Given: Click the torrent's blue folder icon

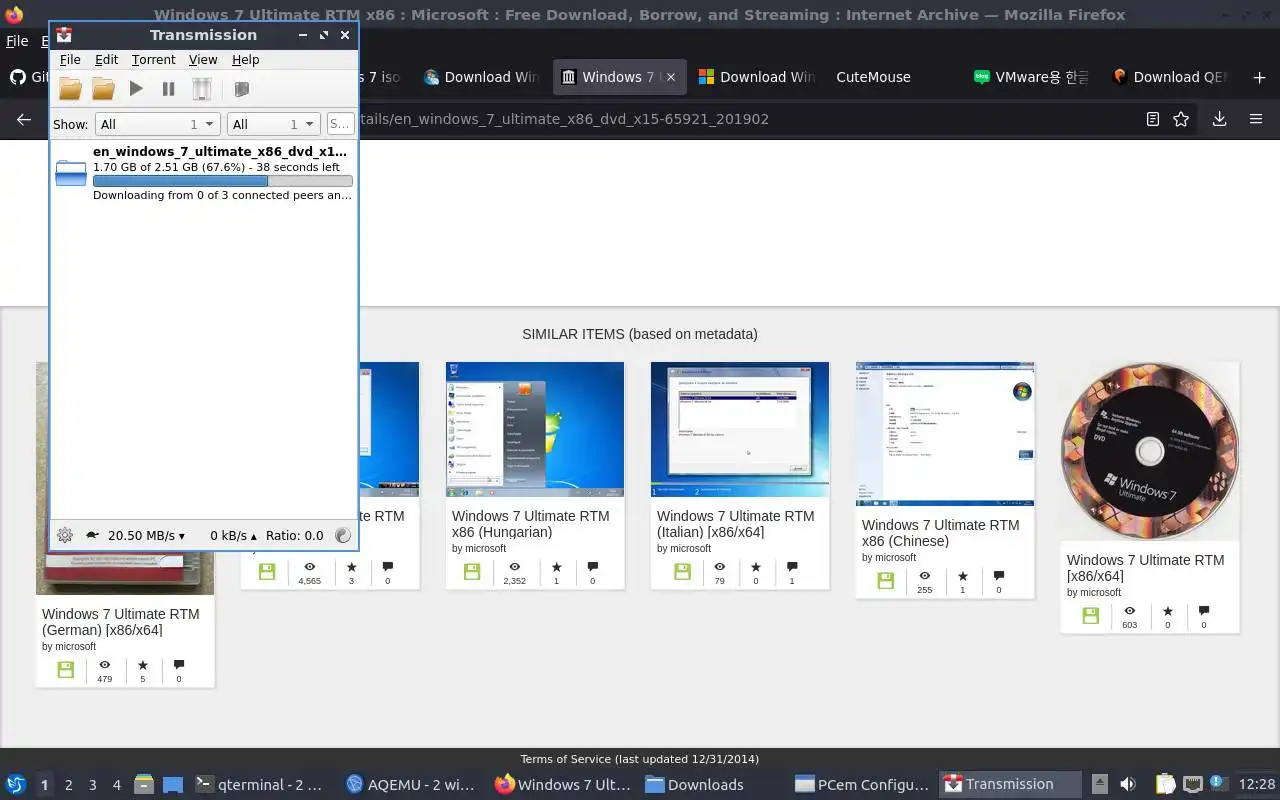Looking at the screenshot, I should tap(71, 173).
